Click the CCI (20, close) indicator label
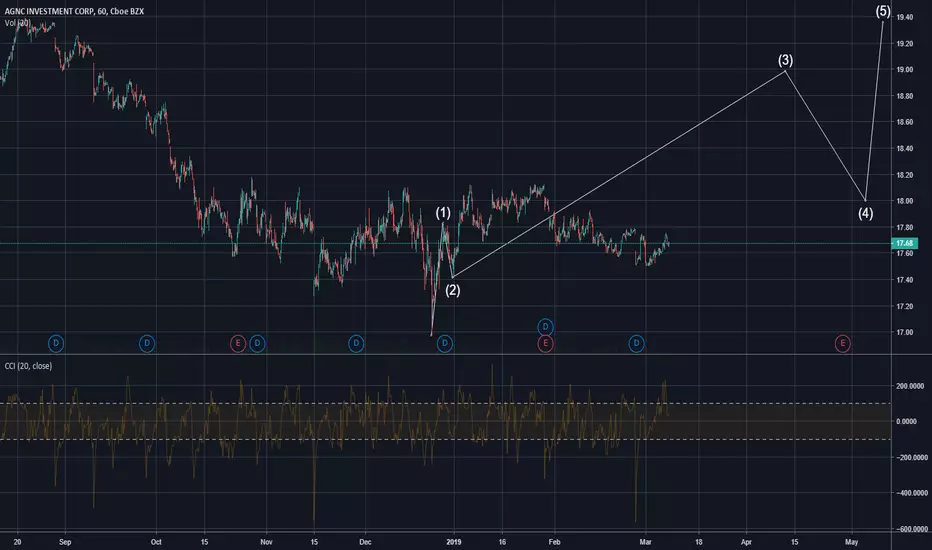932x550 pixels. [28, 366]
